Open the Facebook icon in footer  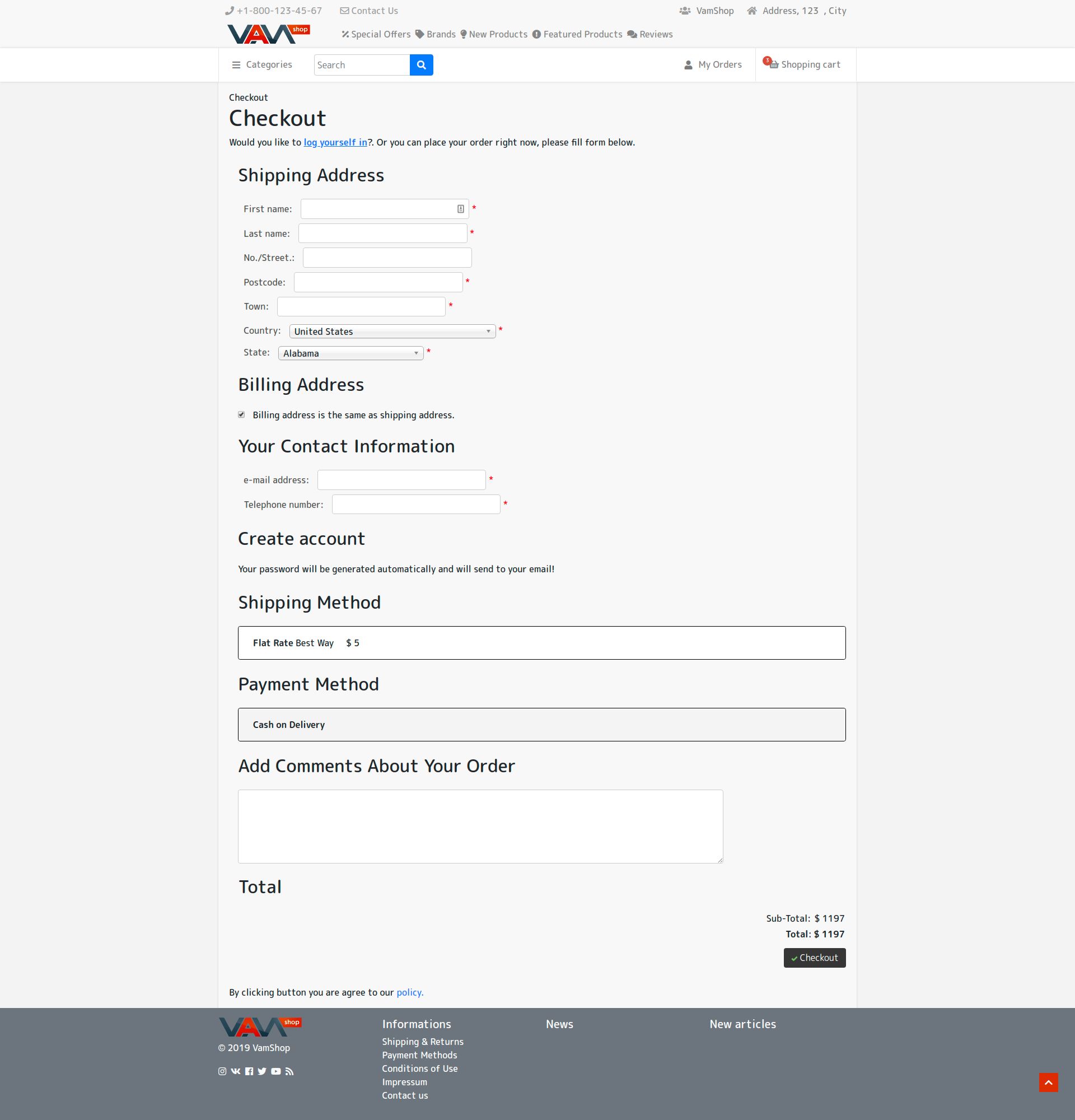(x=249, y=1071)
